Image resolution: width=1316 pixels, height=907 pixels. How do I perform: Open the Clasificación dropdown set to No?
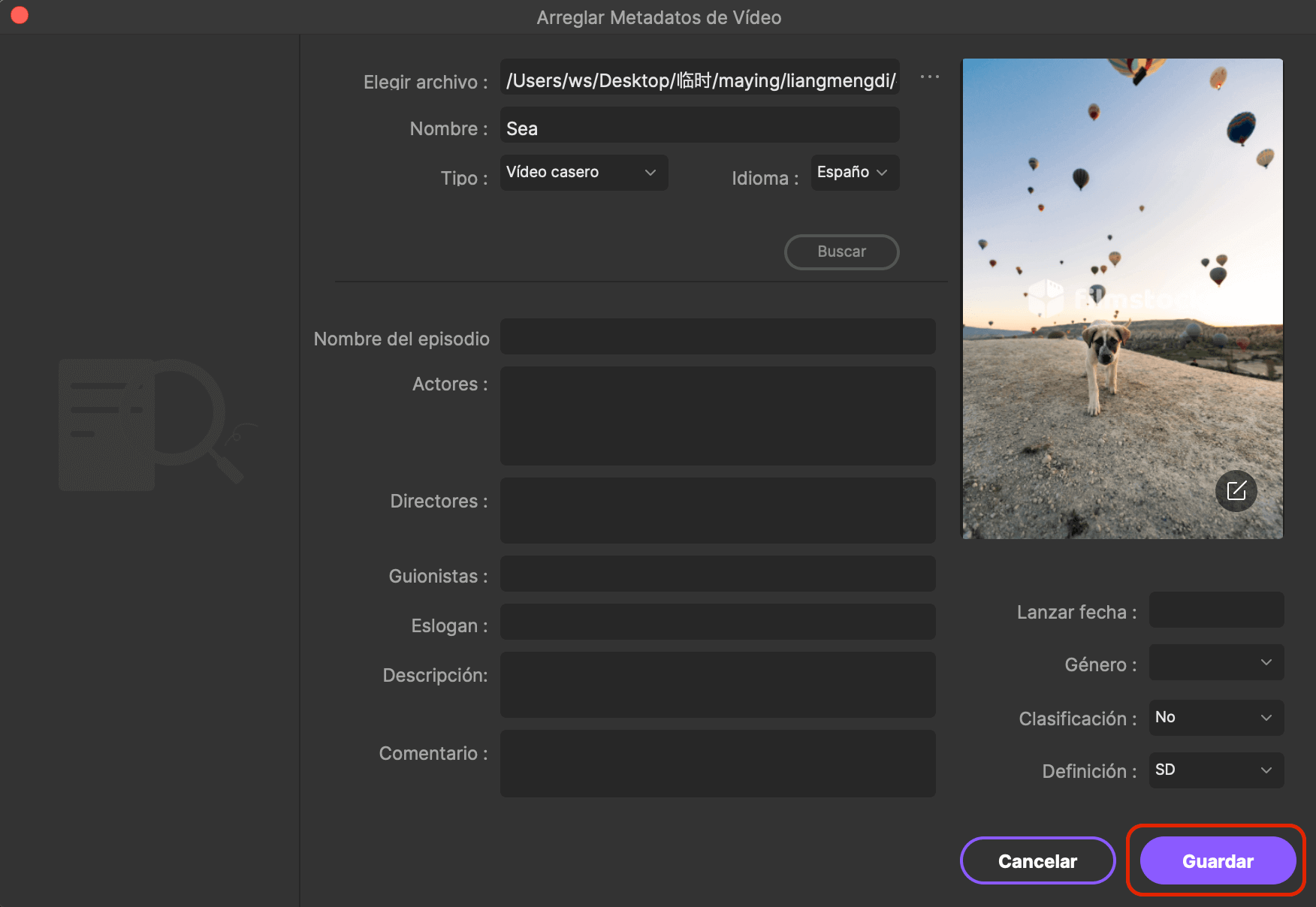click(1216, 718)
